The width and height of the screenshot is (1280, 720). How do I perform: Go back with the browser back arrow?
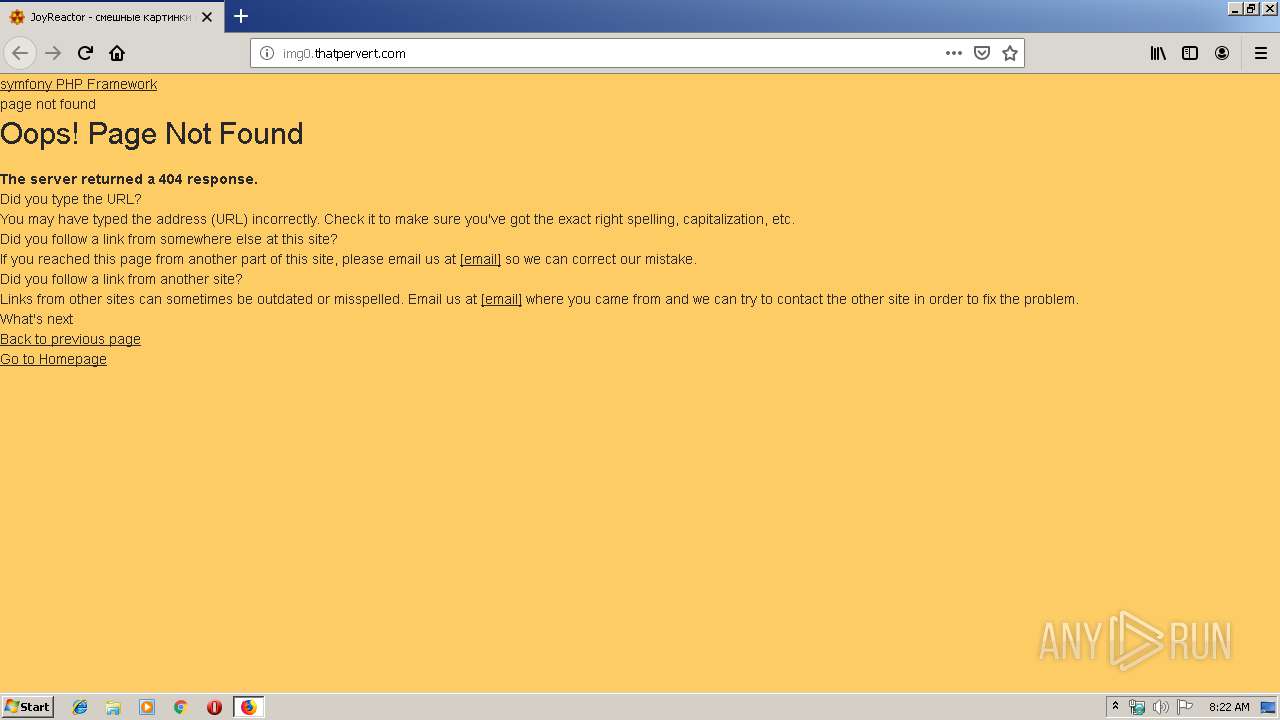[x=20, y=53]
